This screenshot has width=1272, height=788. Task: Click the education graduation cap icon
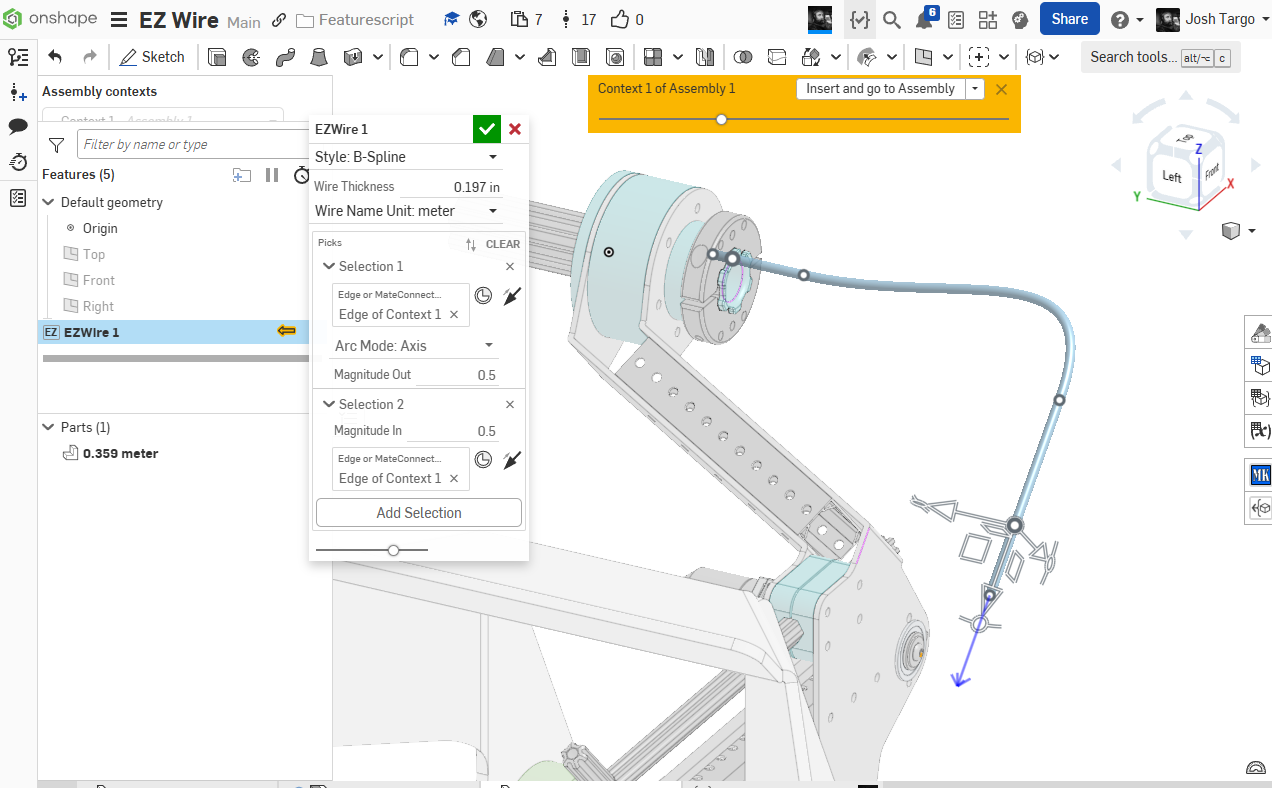point(452,19)
